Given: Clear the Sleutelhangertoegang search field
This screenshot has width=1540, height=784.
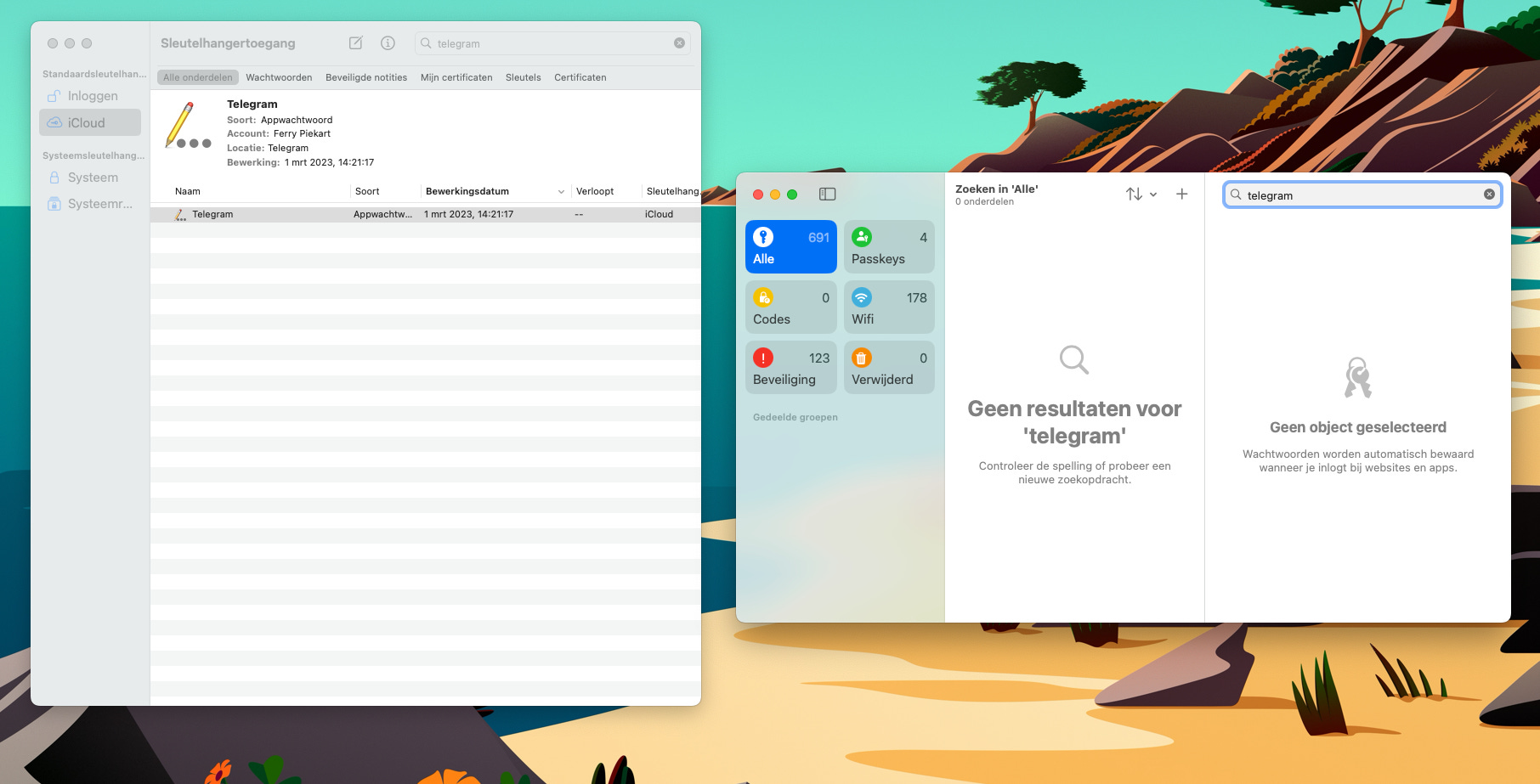Looking at the screenshot, I should pos(679,43).
